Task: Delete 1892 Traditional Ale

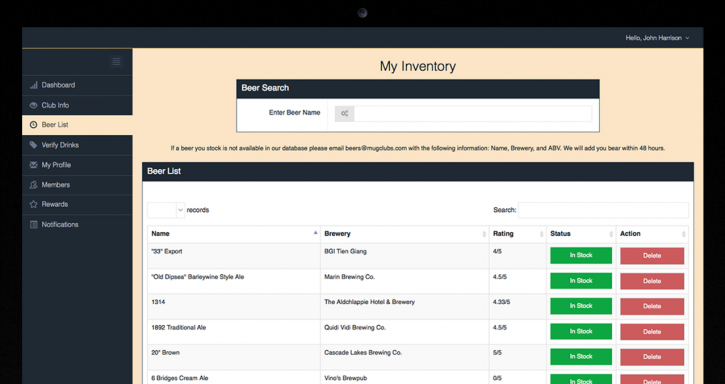Action: [x=652, y=332]
